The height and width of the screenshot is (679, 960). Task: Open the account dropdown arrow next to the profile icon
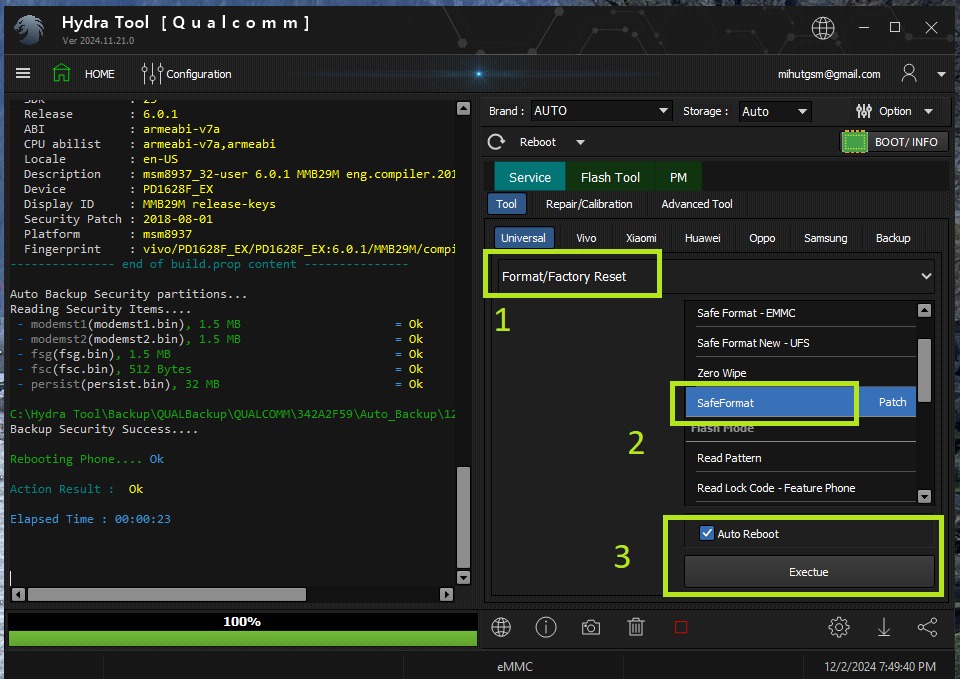(x=941, y=74)
